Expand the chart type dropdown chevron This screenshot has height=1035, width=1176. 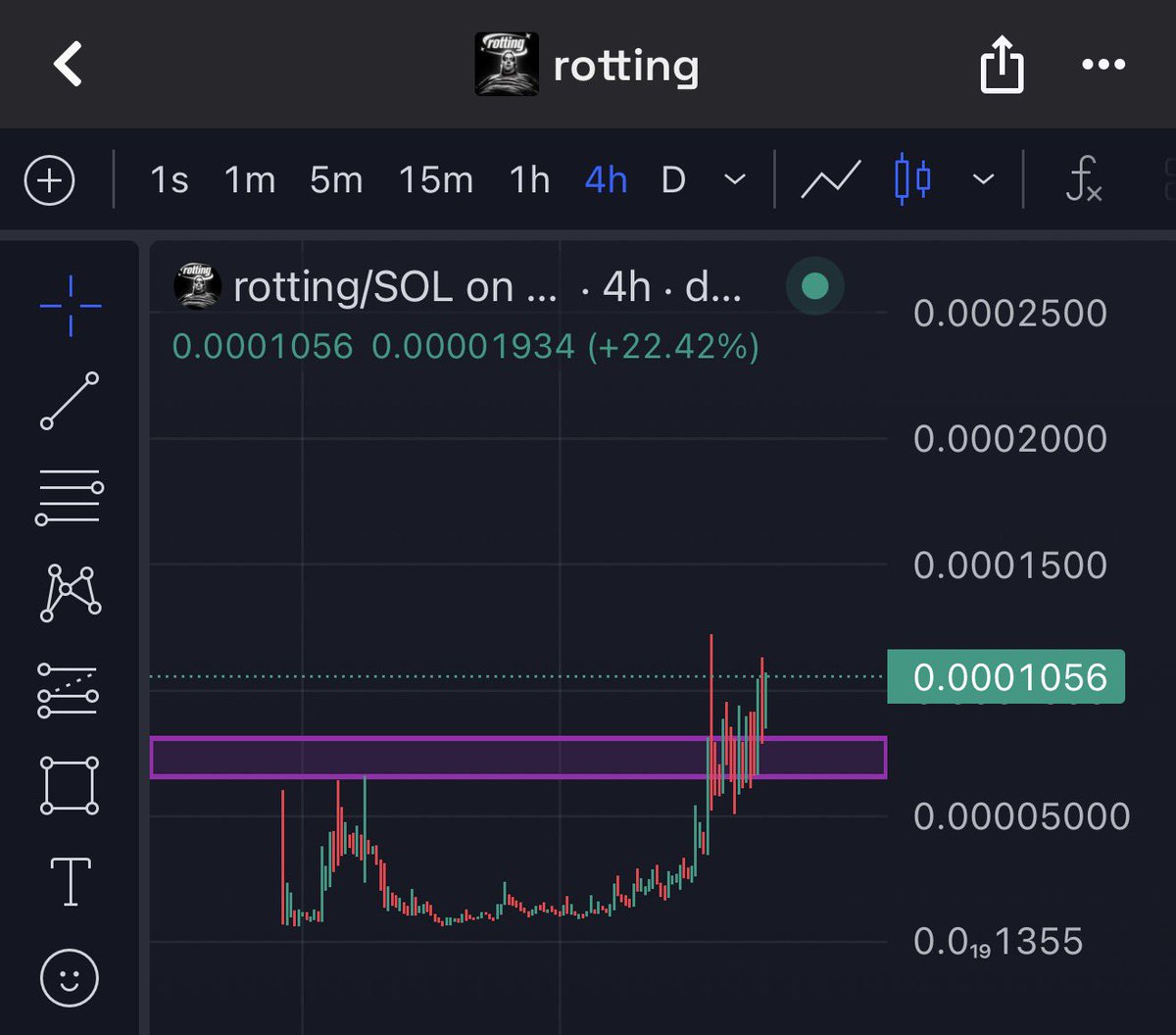[983, 180]
